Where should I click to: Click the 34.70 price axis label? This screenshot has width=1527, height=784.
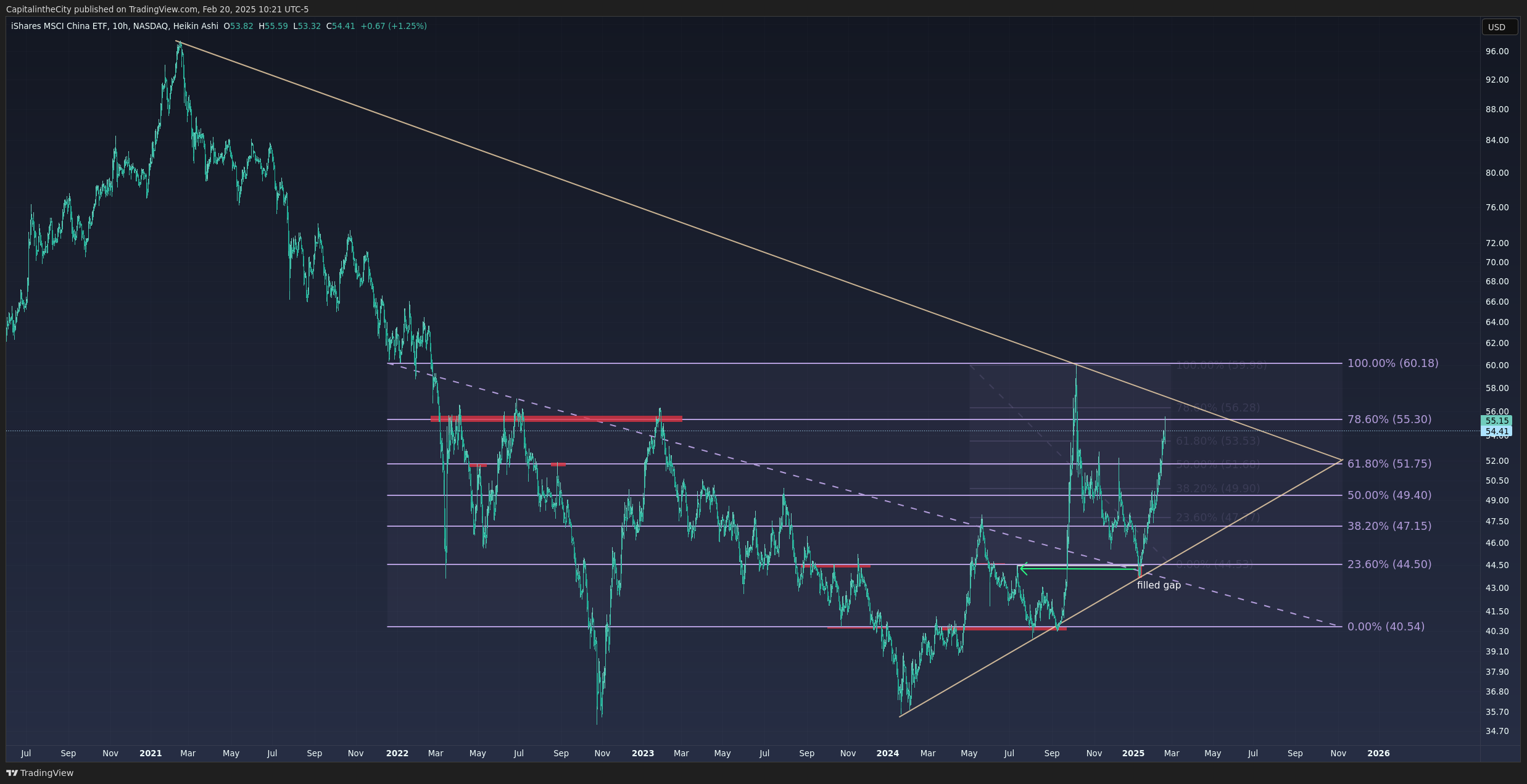pyautogui.click(x=1497, y=731)
